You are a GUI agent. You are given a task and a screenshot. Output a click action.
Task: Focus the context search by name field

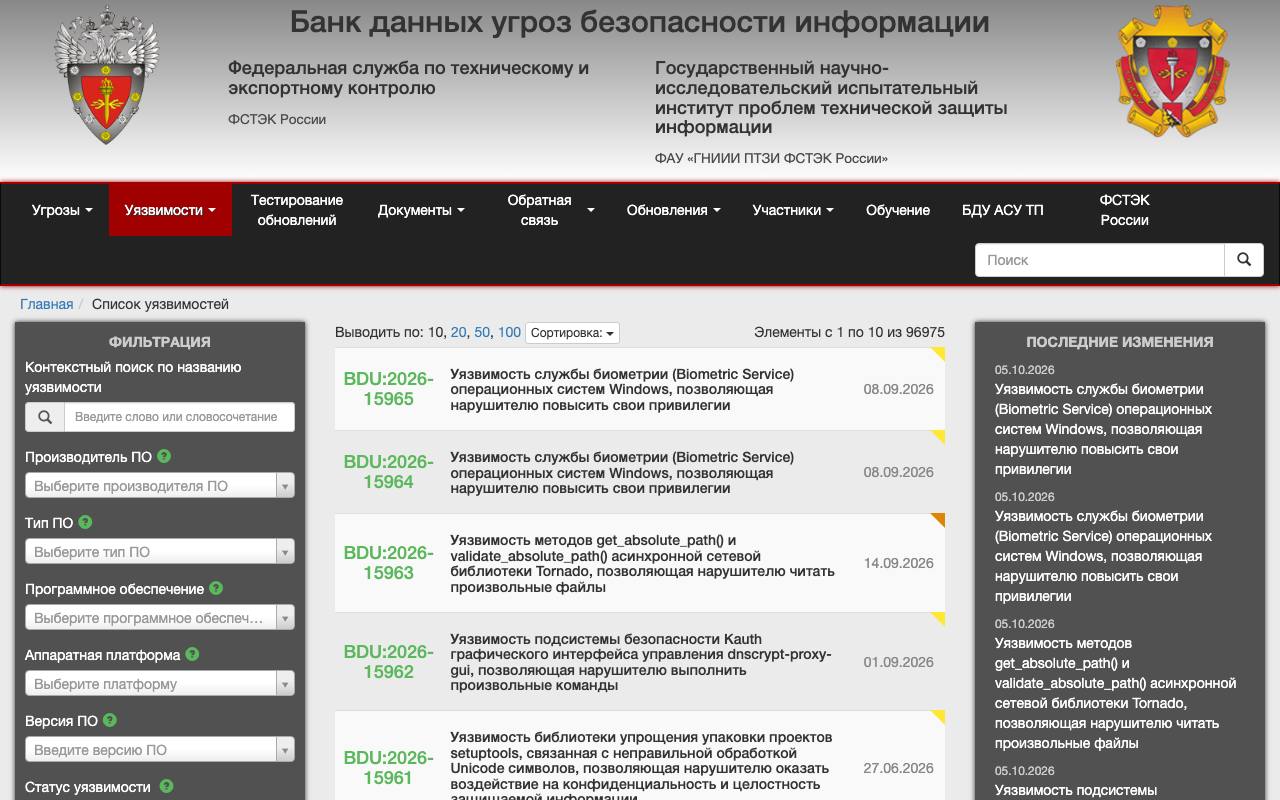[179, 417]
